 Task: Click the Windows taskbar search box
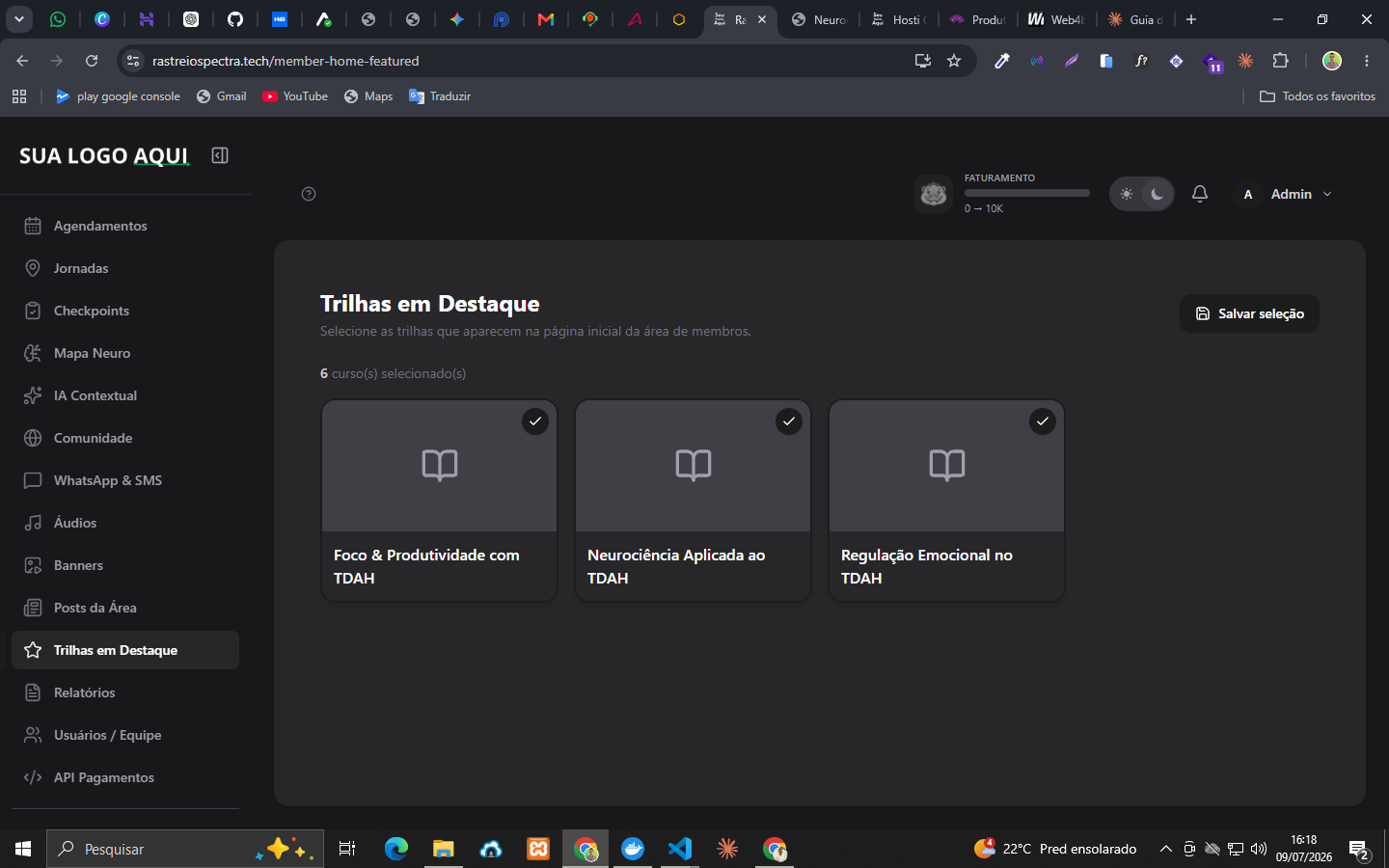185,849
